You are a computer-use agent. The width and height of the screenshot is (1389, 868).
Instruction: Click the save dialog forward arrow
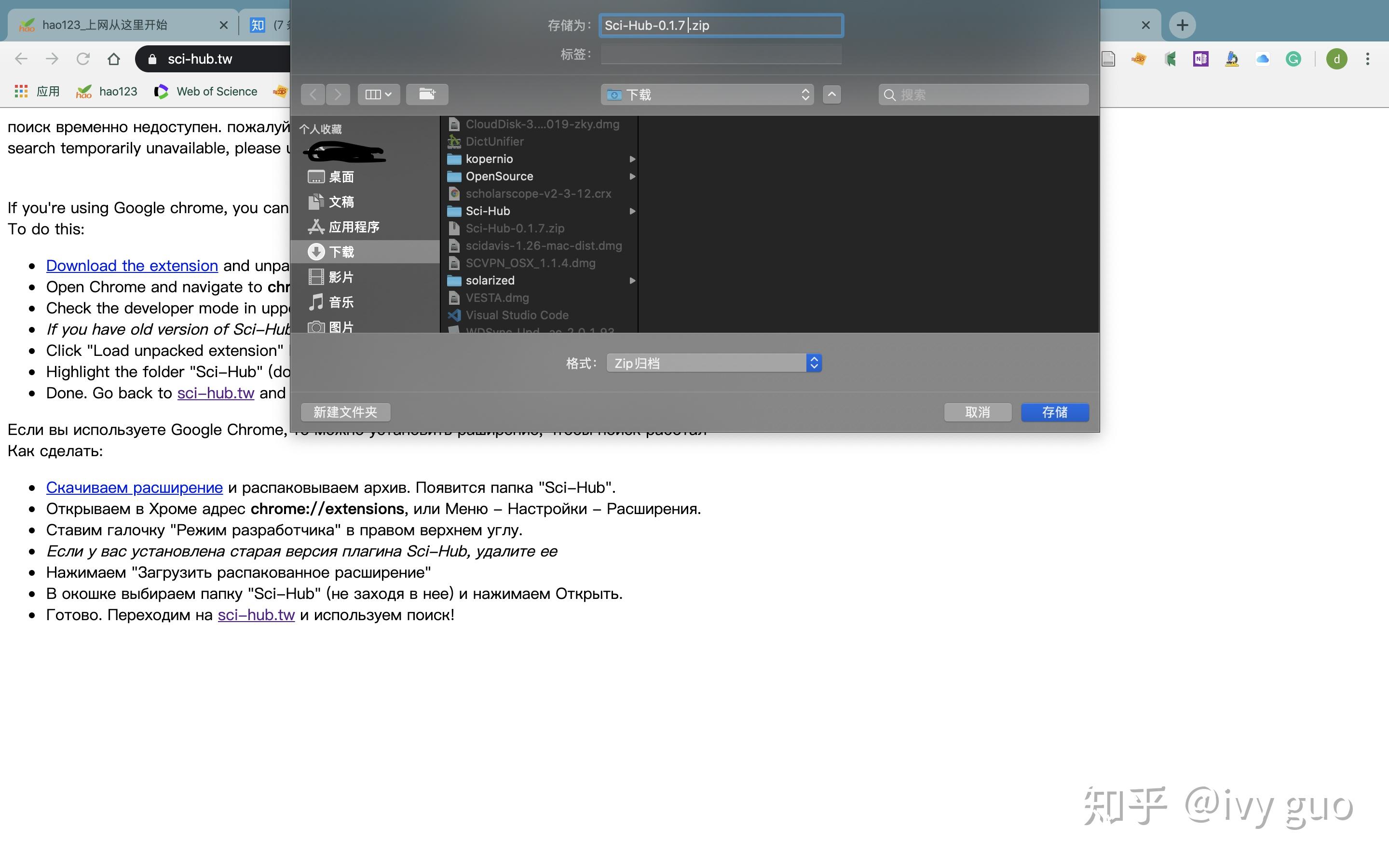338,94
